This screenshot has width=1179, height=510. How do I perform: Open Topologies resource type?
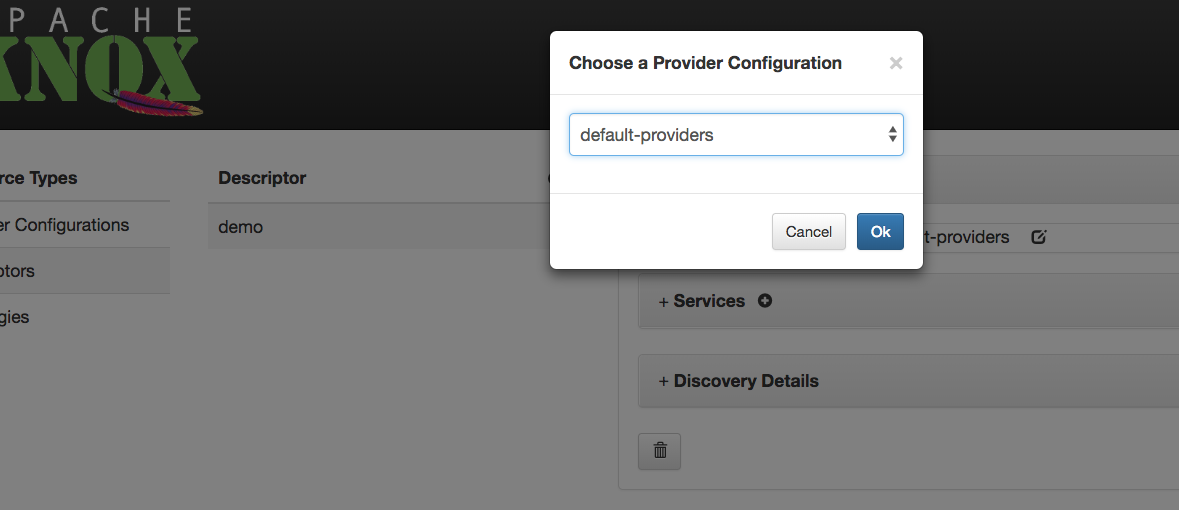[x=15, y=317]
